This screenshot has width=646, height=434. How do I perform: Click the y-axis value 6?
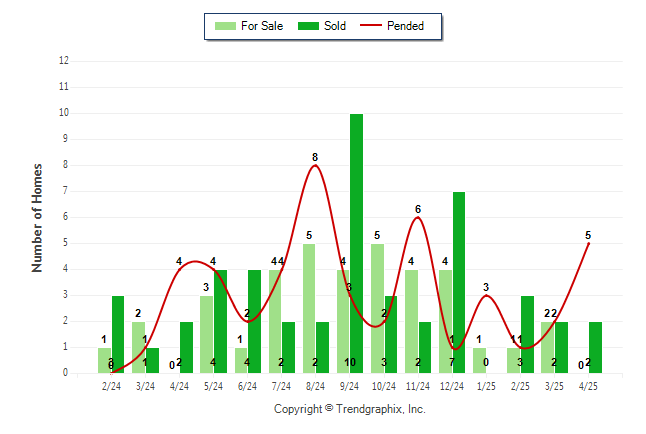pyautogui.click(x=65, y=217)
